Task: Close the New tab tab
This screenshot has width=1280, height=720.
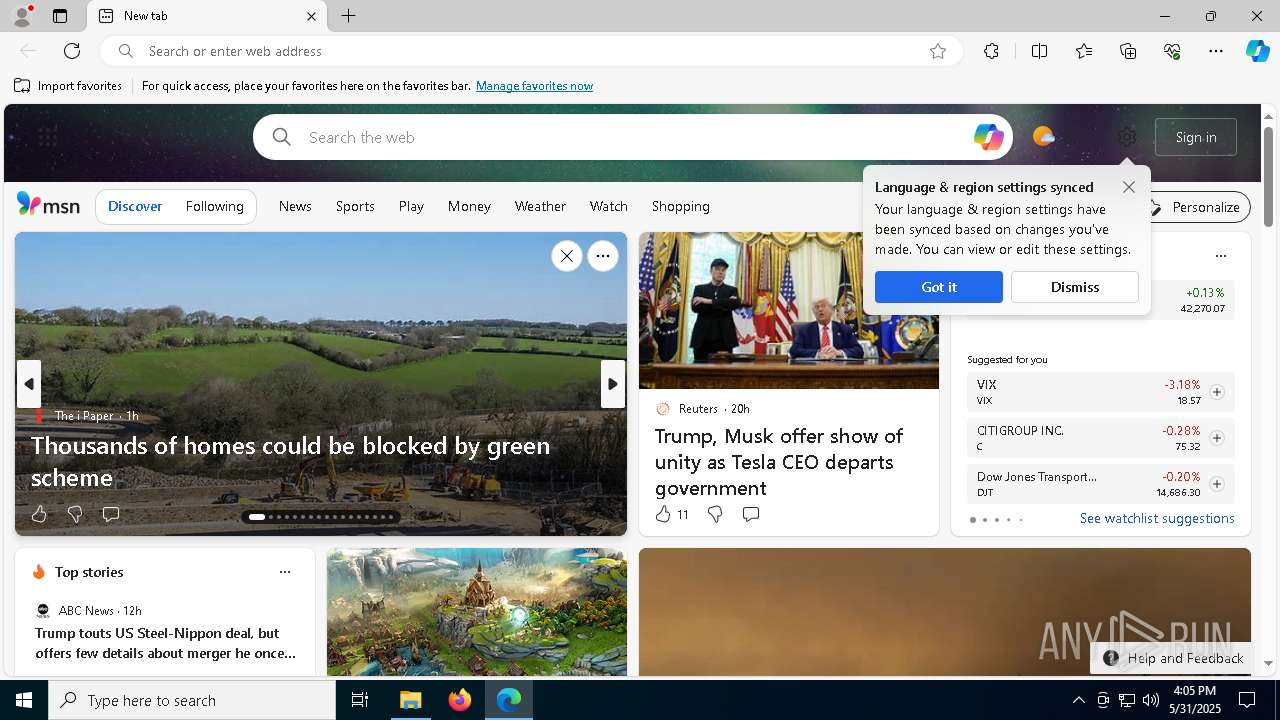Action: tap(311, 16)
